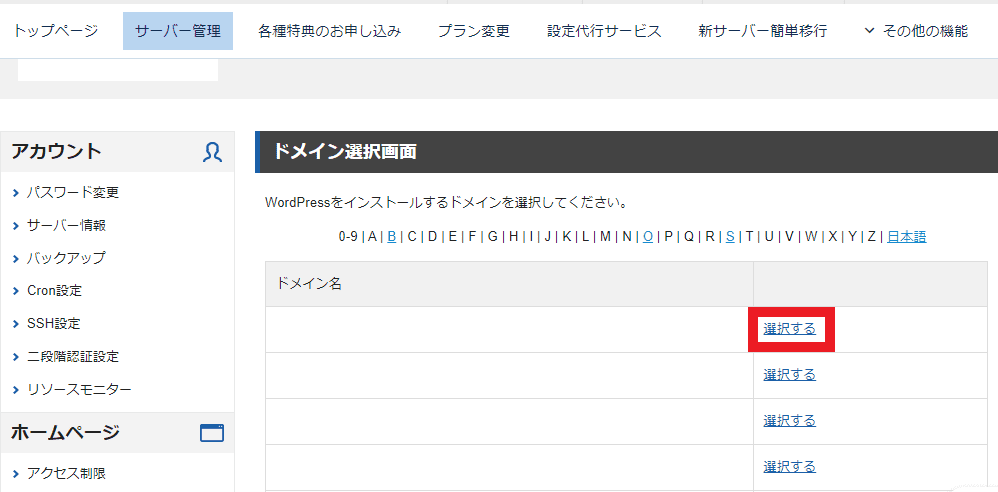This screenshot has height=492, width=998.
Task: Open 各種特典のお申し込み menu
Action: tap(330, 31)
